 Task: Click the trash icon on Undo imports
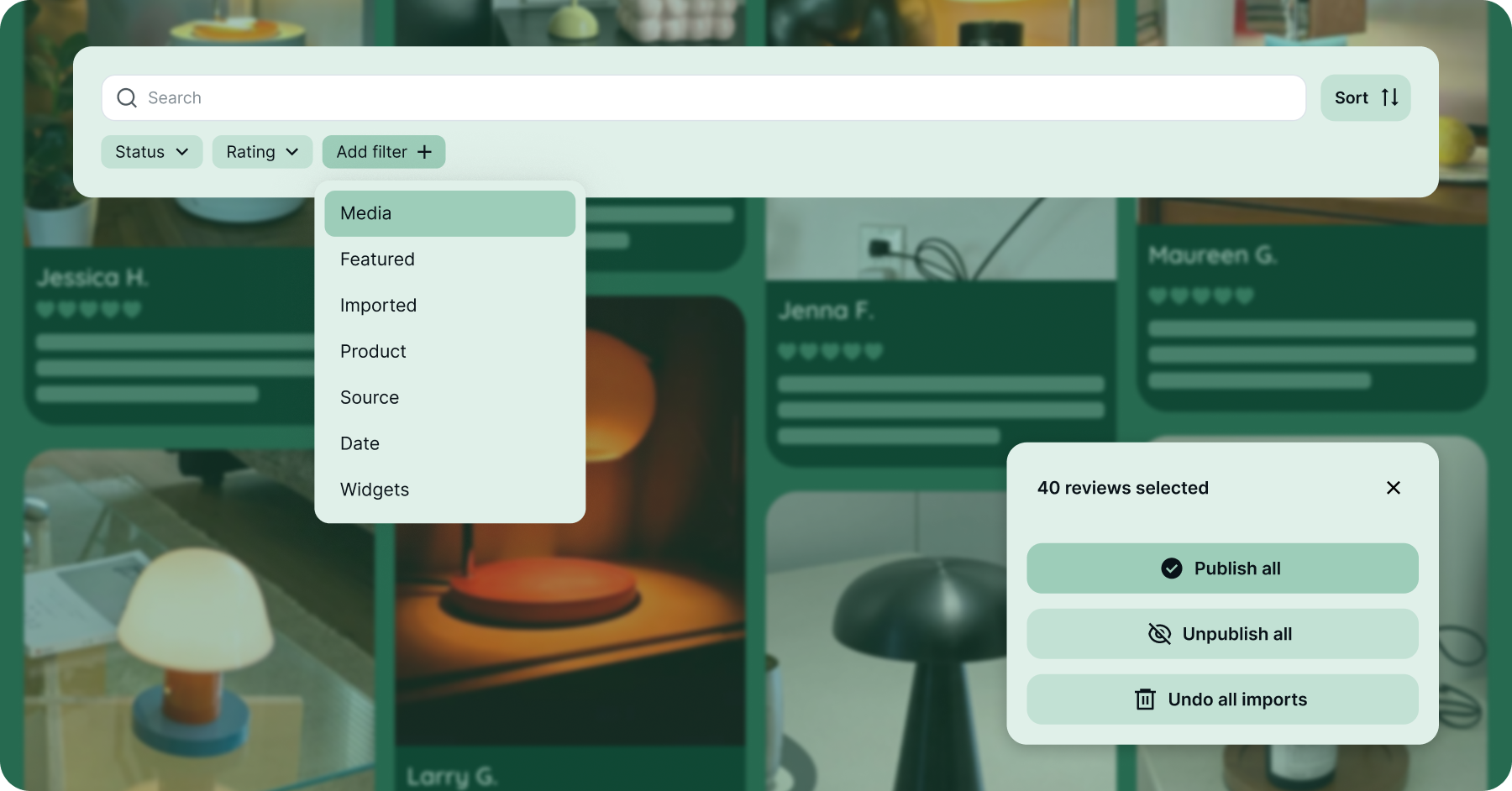1146,699
